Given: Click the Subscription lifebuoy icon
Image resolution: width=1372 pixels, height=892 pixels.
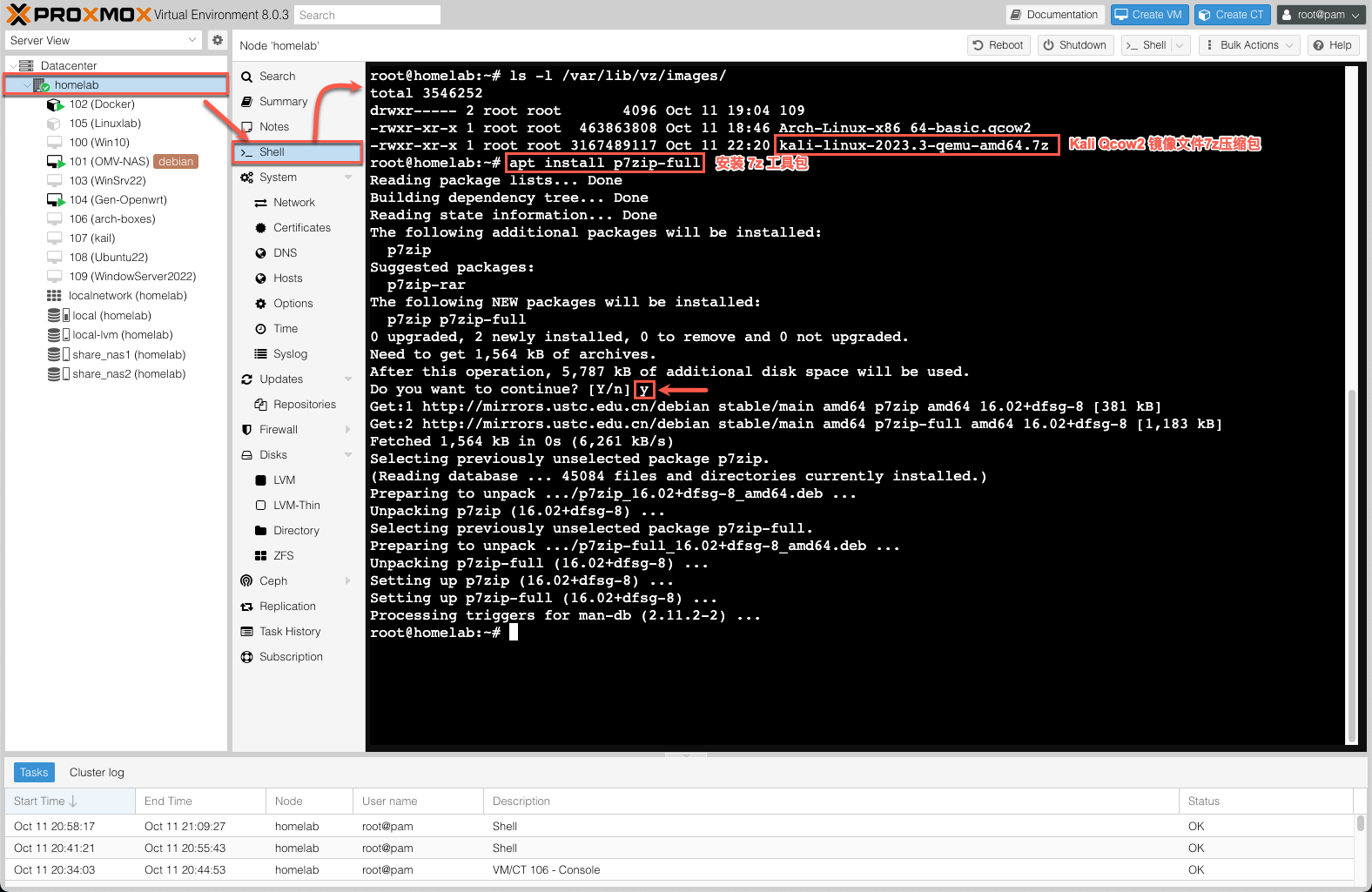Looking at the screenshot, I should (247, 657).
